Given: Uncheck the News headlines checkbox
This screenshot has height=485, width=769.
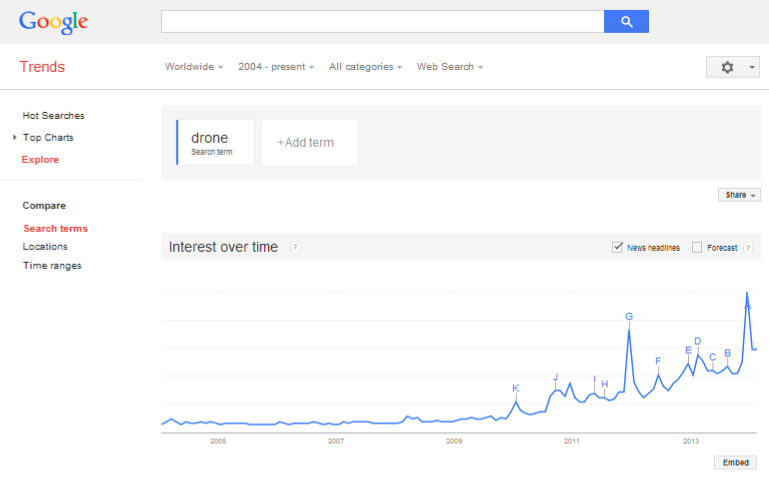Looking at the screenshot, I should click(x=617, y=247).
